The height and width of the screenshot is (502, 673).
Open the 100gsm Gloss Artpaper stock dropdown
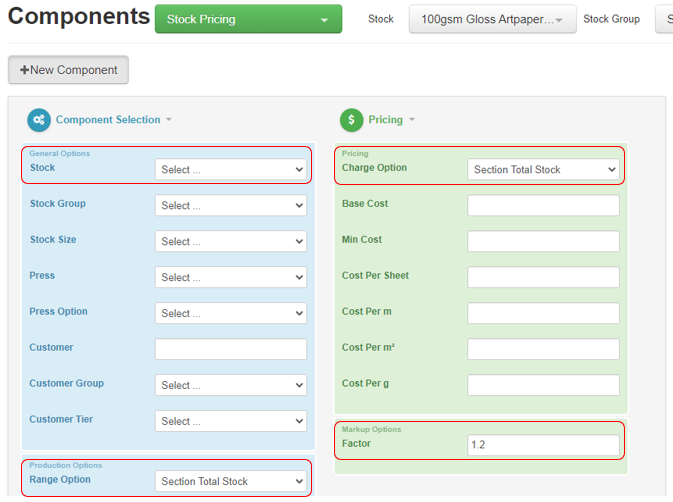click(492, 19)
